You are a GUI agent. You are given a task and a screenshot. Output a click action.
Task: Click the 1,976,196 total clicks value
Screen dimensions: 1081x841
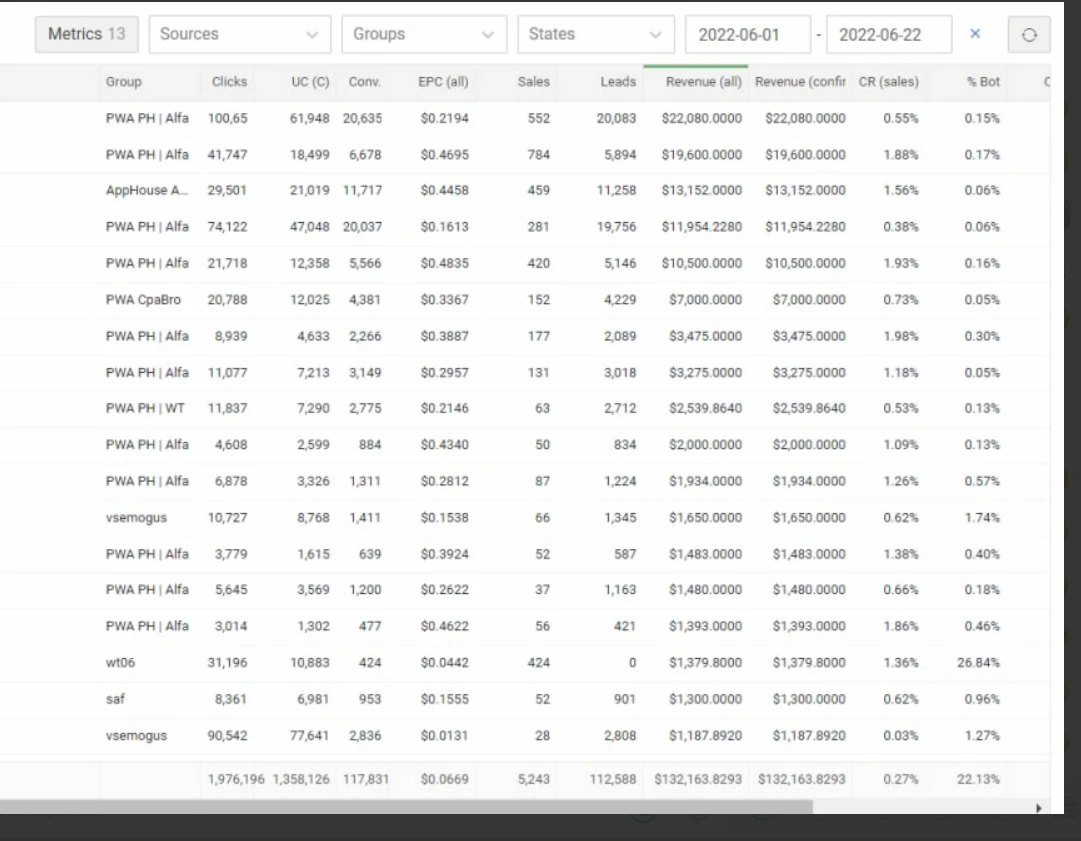pyautogui.click(x=236, y=779)
